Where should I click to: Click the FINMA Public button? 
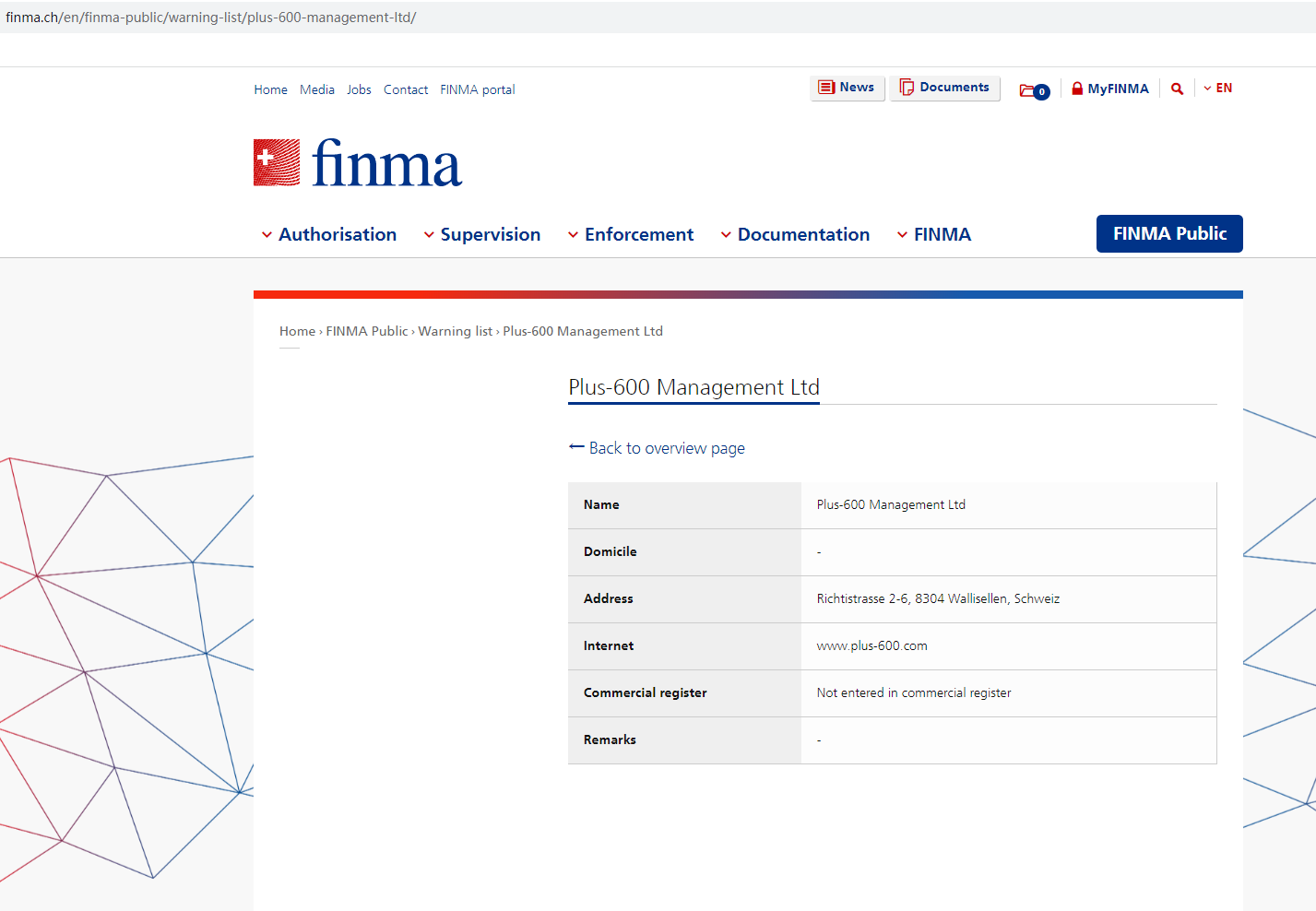tap(1169, 233)
